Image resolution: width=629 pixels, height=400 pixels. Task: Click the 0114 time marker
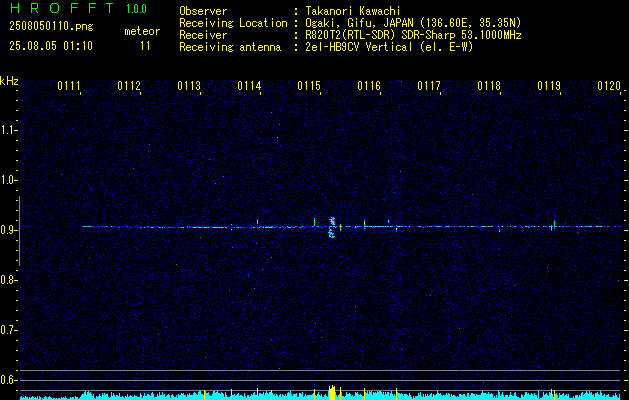[249, 86]
